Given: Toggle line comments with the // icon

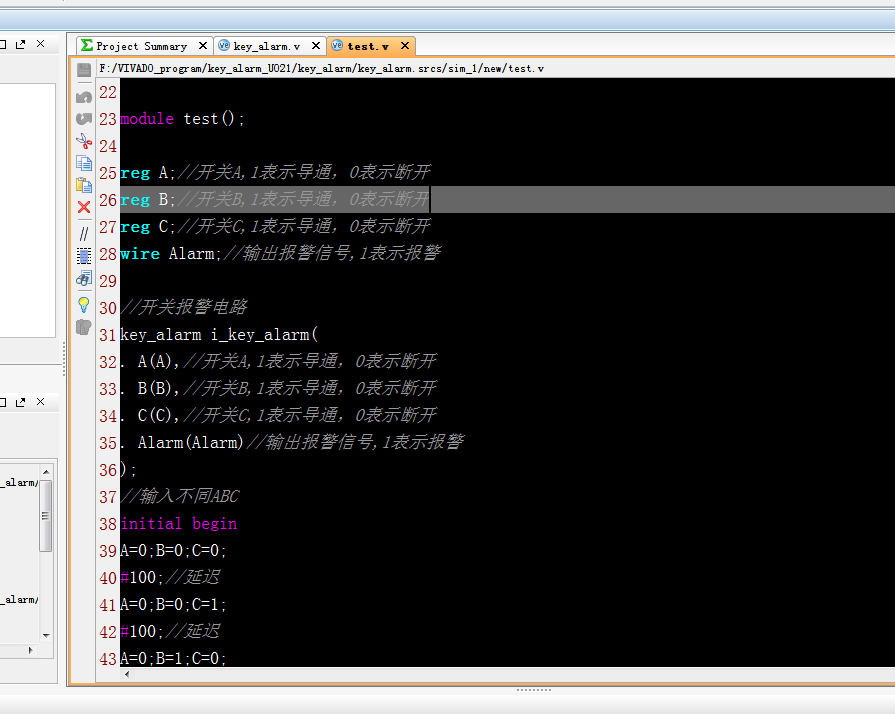Looking at the screenshot, I should click(x=84, y=233).
